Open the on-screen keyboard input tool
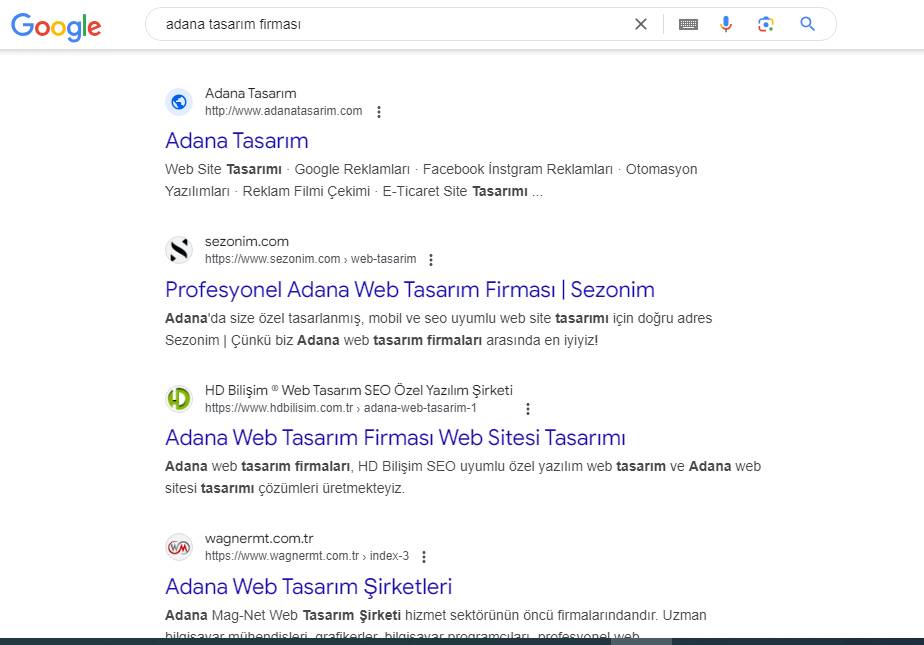The width and height of the screenshot is (924, 645). click(688, 24)
